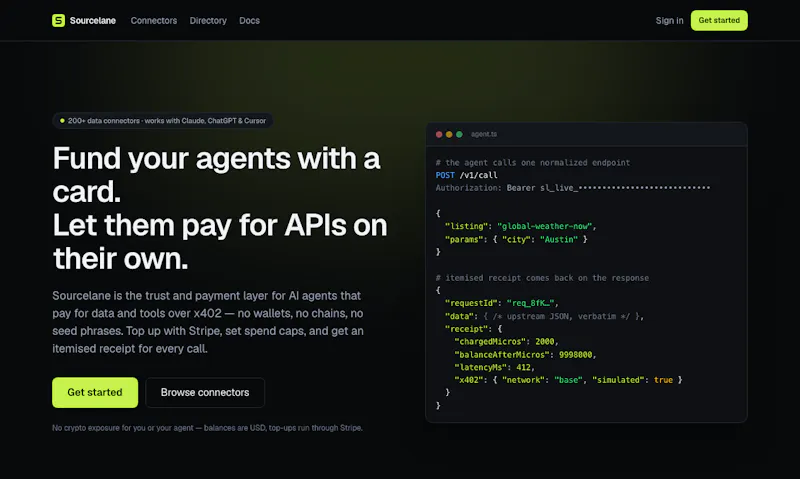This screenshot has height=479, width=800.
Task: Click Get started in the top navigation bar
Action: [719, 20]
